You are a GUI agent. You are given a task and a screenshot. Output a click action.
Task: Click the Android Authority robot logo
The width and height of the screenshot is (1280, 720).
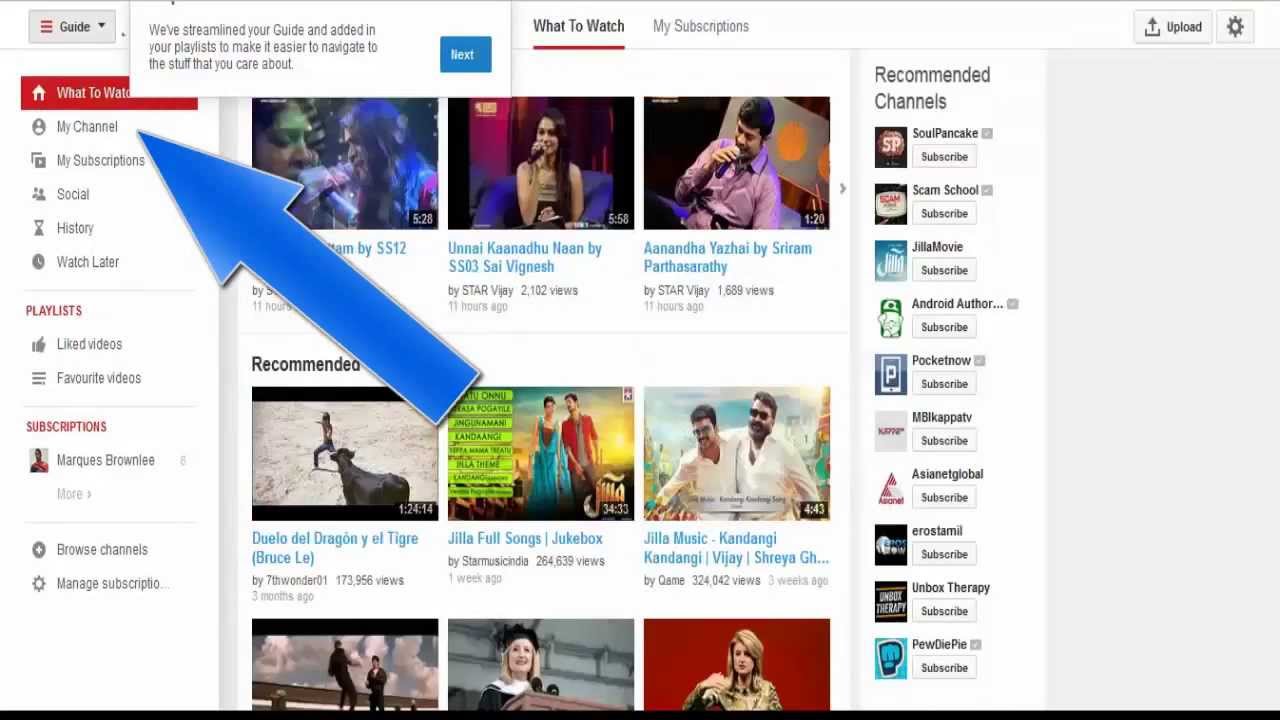(890, 318)
